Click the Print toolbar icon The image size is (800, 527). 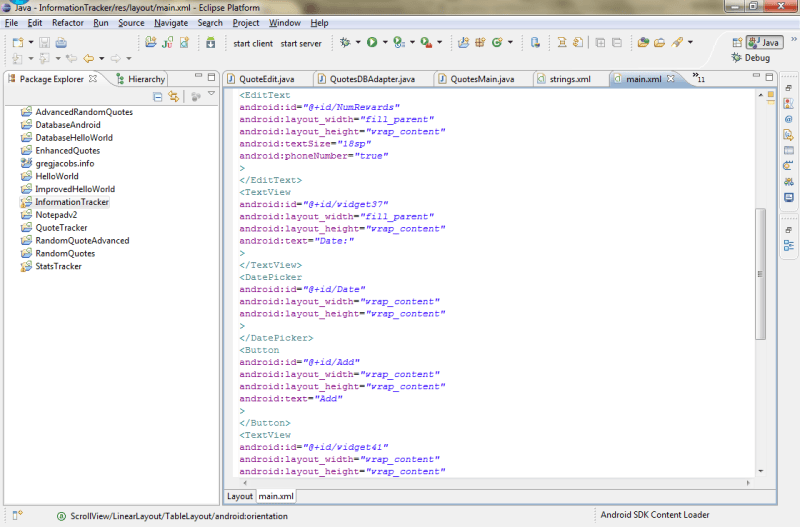pyautogui.click(x=61, y=42)
